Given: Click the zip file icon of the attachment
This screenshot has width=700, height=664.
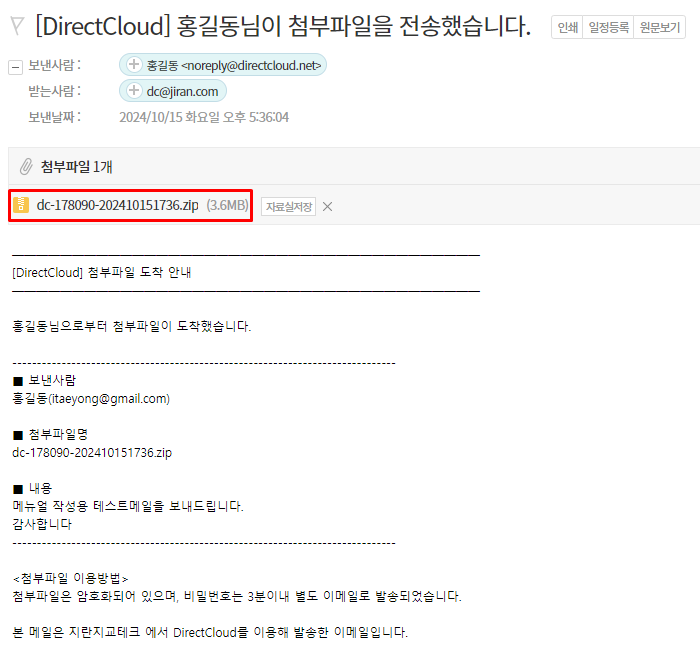Looking at the screenshot, I should tap(21, 206).
